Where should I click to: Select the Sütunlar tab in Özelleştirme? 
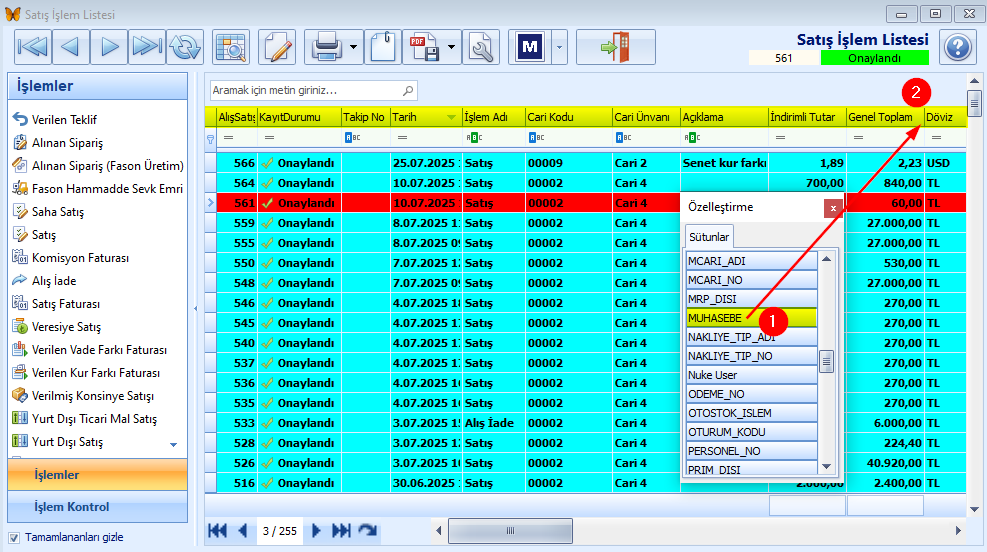[709, 237]
